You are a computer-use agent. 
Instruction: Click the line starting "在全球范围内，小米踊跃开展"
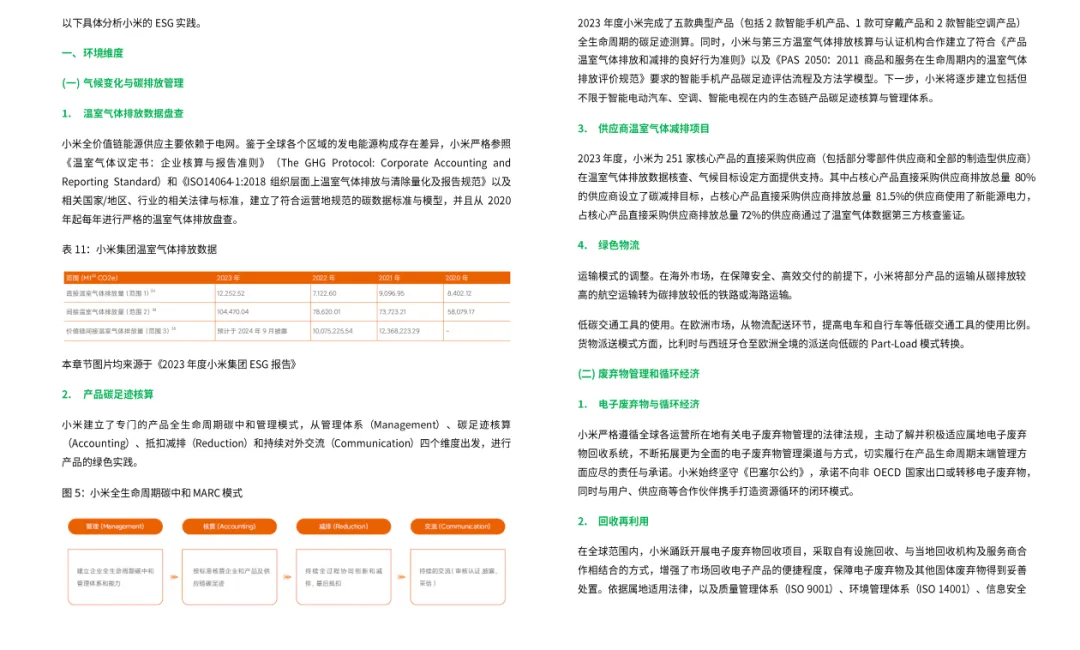pos(802,552)
